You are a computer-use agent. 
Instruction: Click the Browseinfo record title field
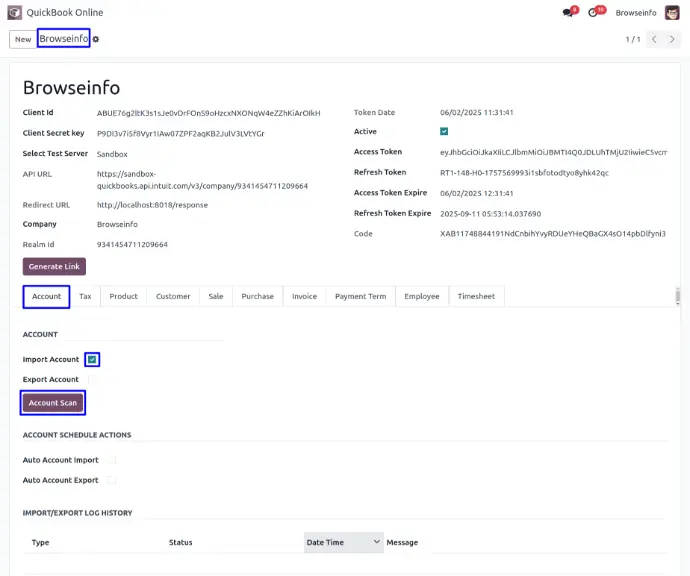click(x=71, y=88)
